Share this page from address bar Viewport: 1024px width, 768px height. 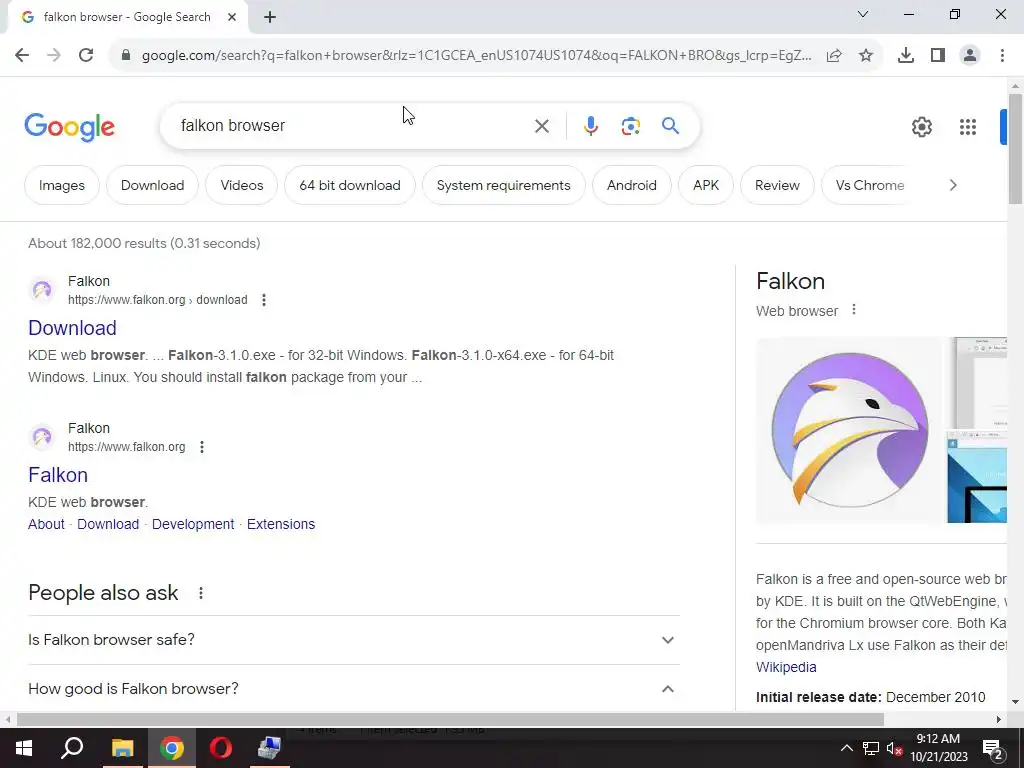(834, 56)
